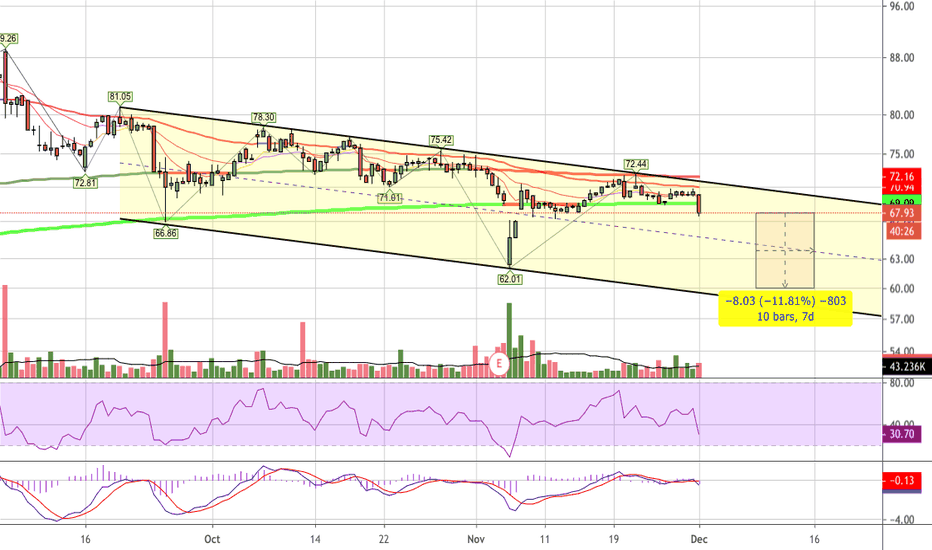Click the 63.00 price axis label
Screen dimensions: 932x550
click(x=902, y=259)
